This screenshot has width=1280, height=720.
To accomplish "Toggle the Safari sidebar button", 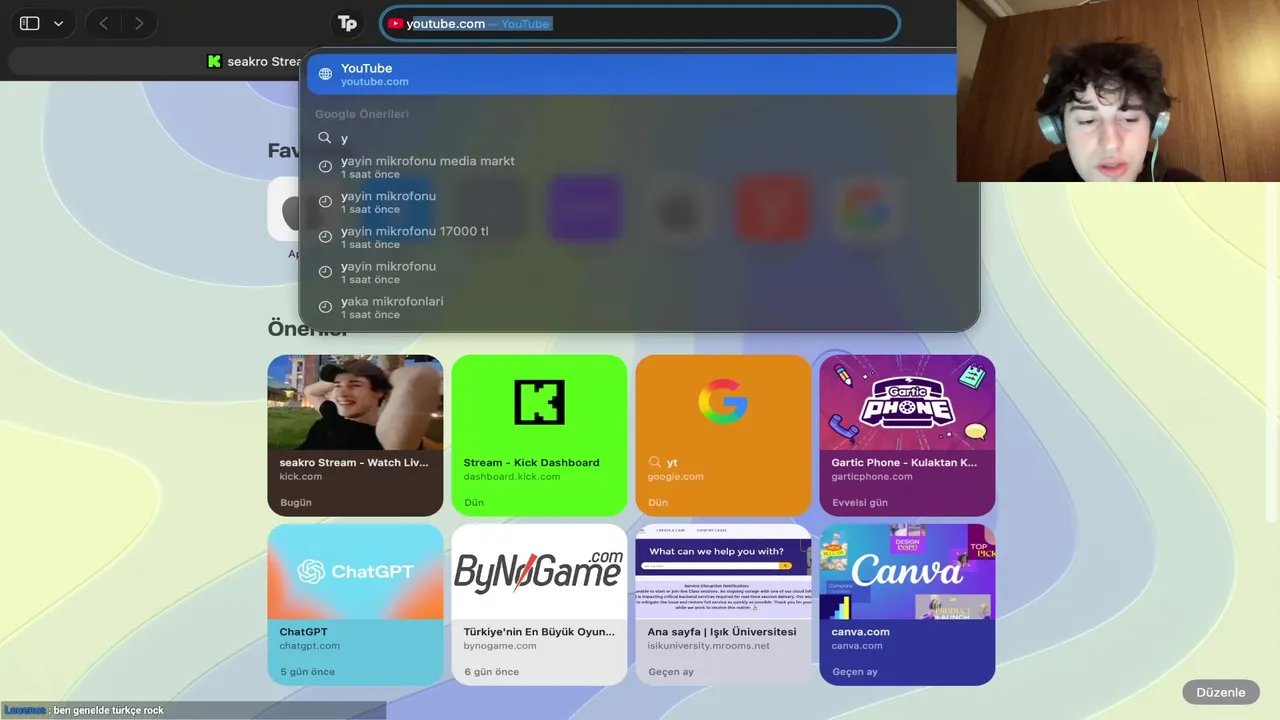I will (30, 23).
